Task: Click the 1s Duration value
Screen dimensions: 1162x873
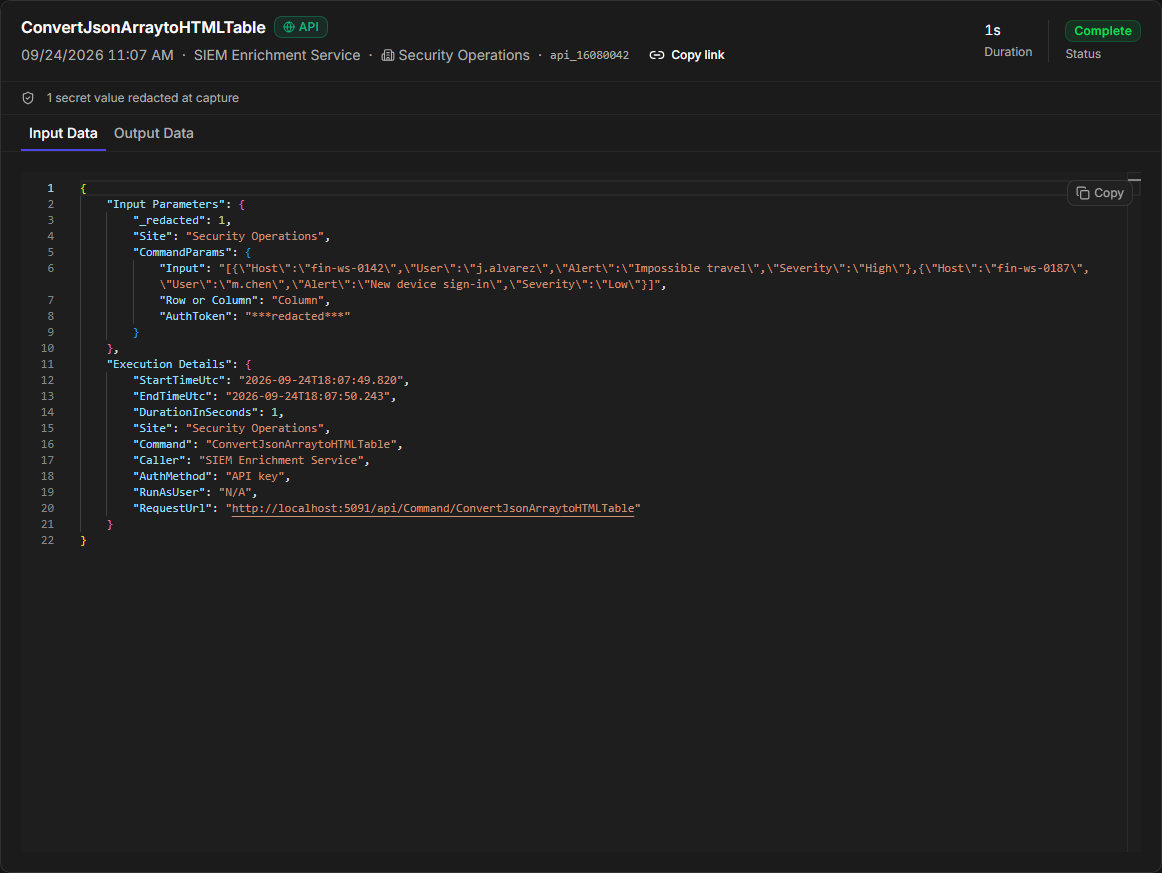Action: pyautogui.click(x=992, y=30)
